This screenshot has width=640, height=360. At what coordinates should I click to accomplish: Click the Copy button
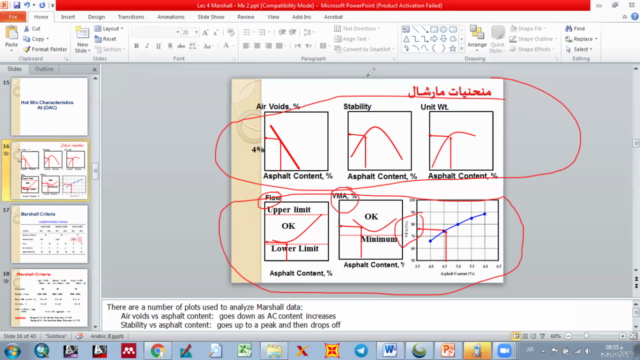pyautogui.click(x=36, y=39)
